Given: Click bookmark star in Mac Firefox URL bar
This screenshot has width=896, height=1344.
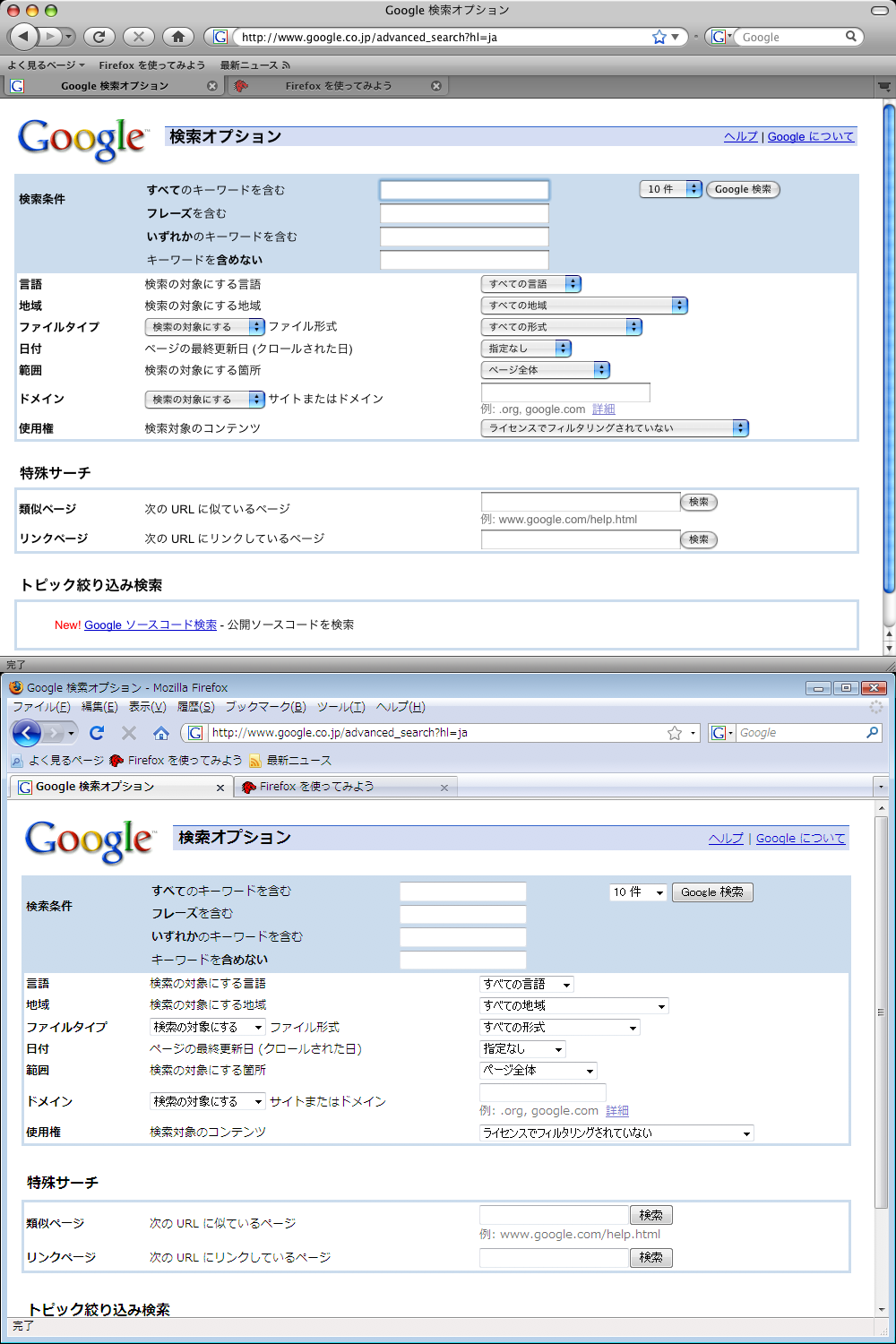Looking at the screenshot, I should pyautogui.click(x=659, y=37).
